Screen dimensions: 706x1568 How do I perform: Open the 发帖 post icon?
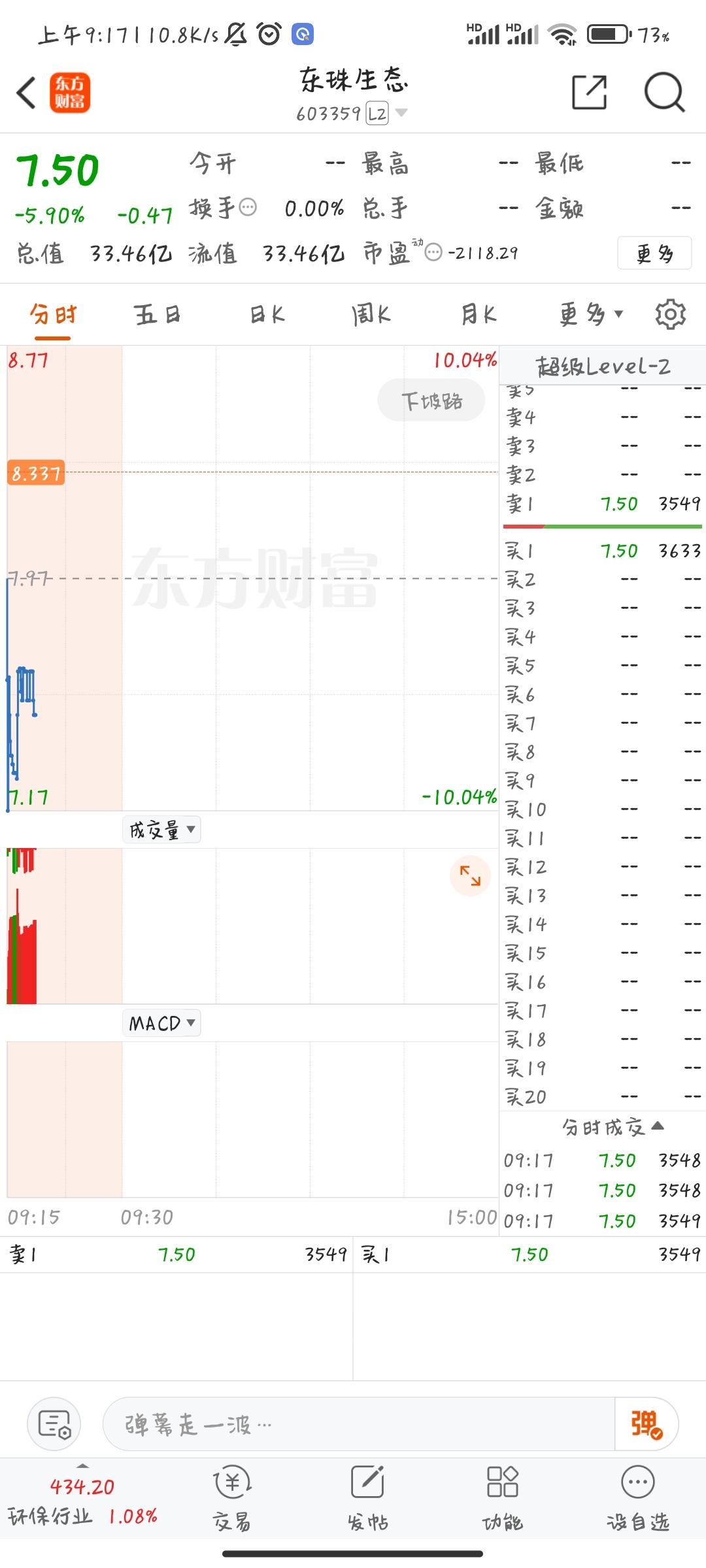pos(367,1499)
